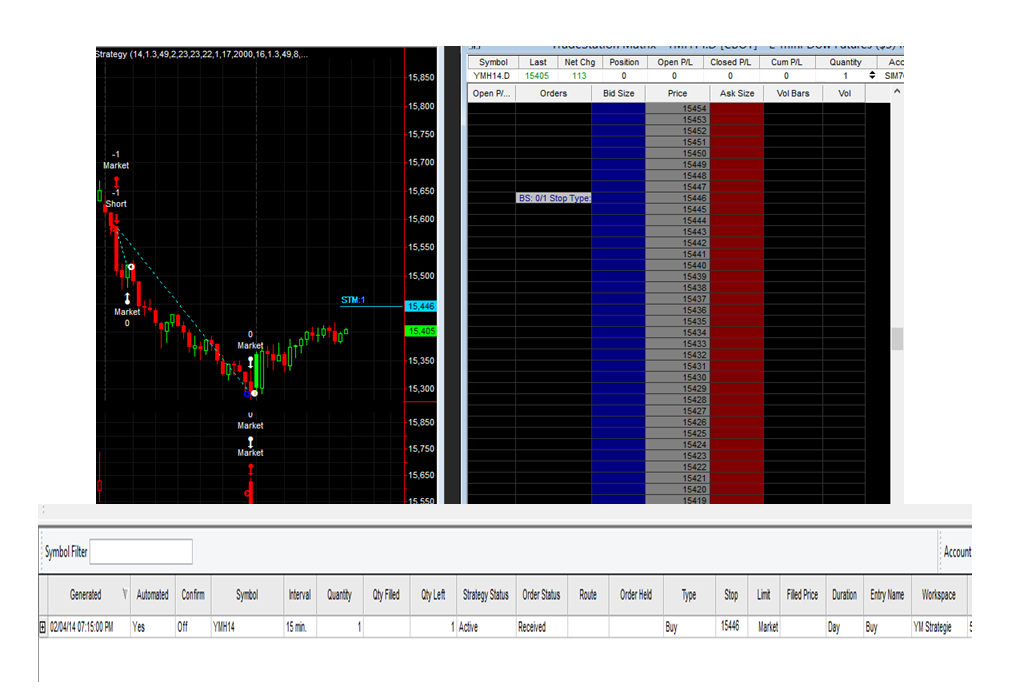The image size is (1016, 691).
Task: Click the Confirm column header
Action: tap(193, 595)
